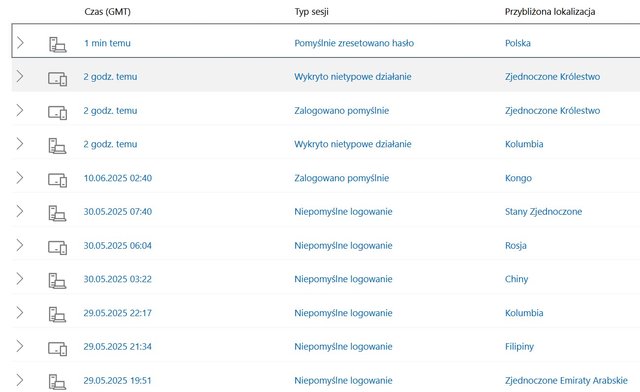Click the 'Czas (GMT)' column header

pyautogui.click(x=107, y=11)
